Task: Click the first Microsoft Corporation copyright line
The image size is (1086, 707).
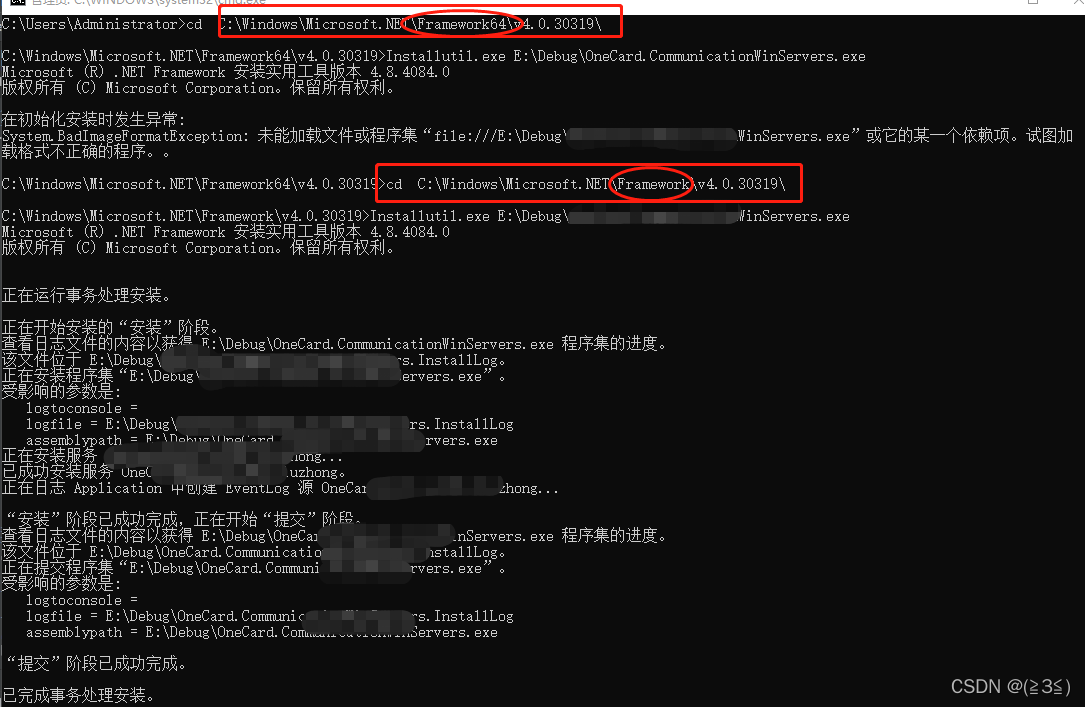Action: (x=198, y=88)
